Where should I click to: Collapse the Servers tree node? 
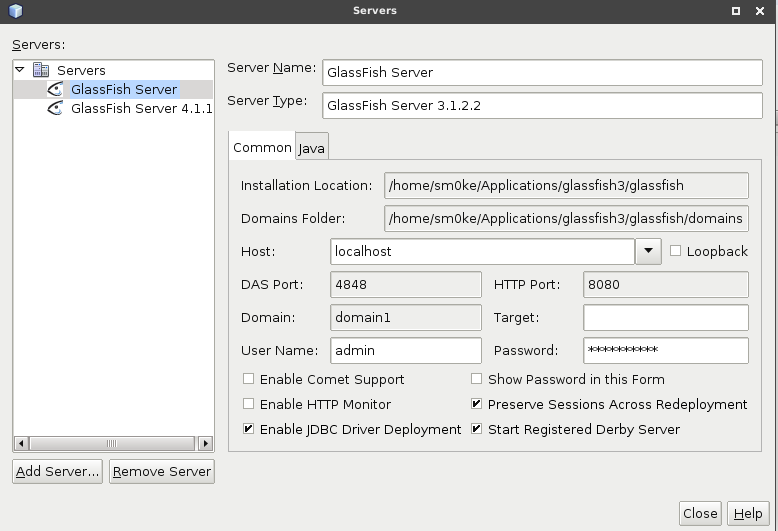pos(20,70)
